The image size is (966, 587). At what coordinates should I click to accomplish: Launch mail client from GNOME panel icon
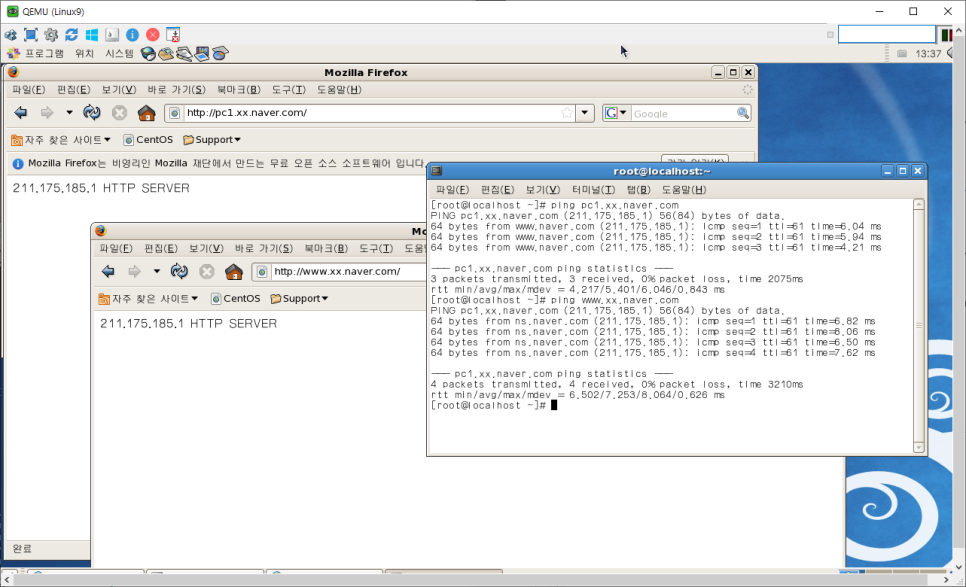(166, 54)
